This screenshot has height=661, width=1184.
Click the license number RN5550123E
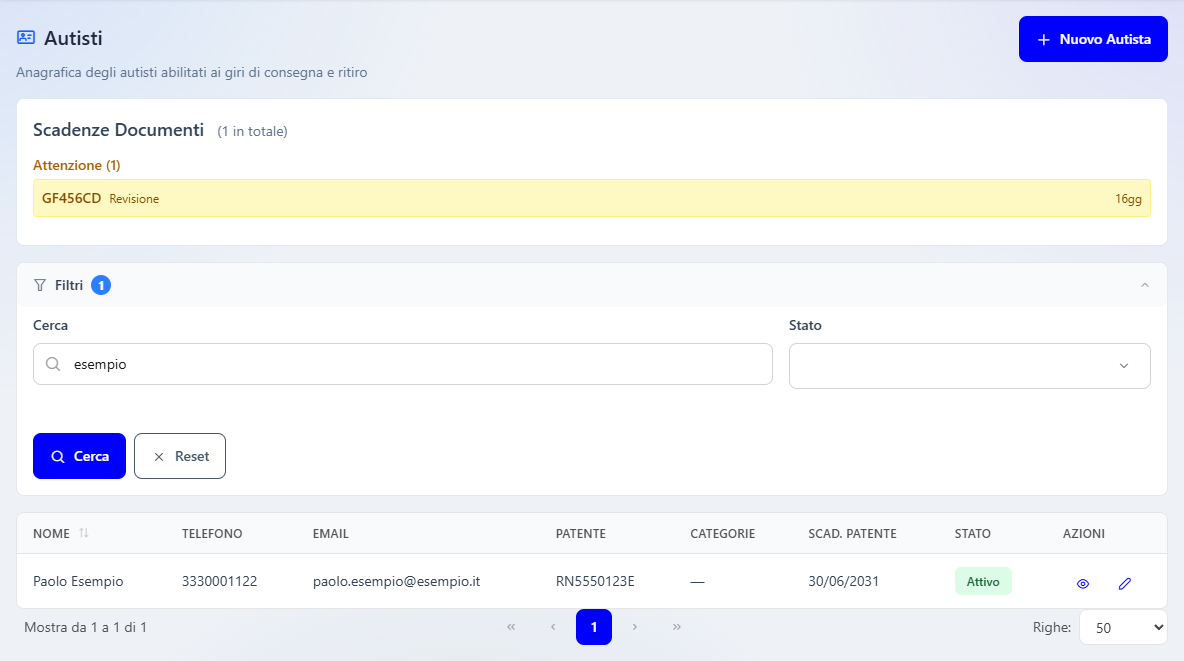(x=595, y=581)
